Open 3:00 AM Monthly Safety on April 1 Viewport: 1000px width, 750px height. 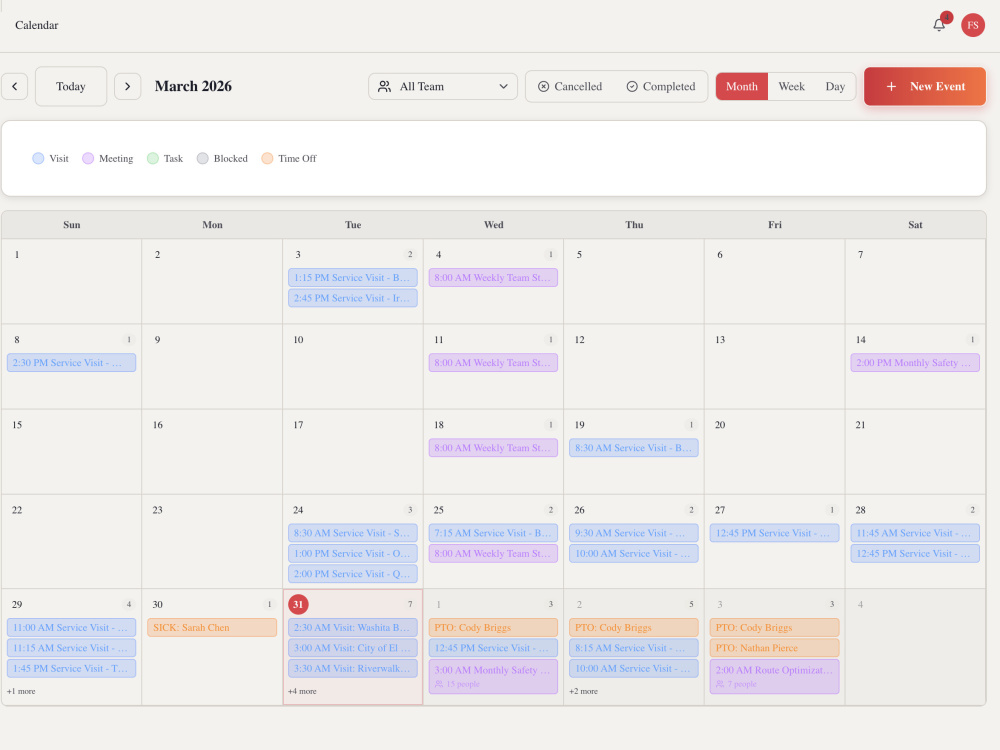pos(493,677)
